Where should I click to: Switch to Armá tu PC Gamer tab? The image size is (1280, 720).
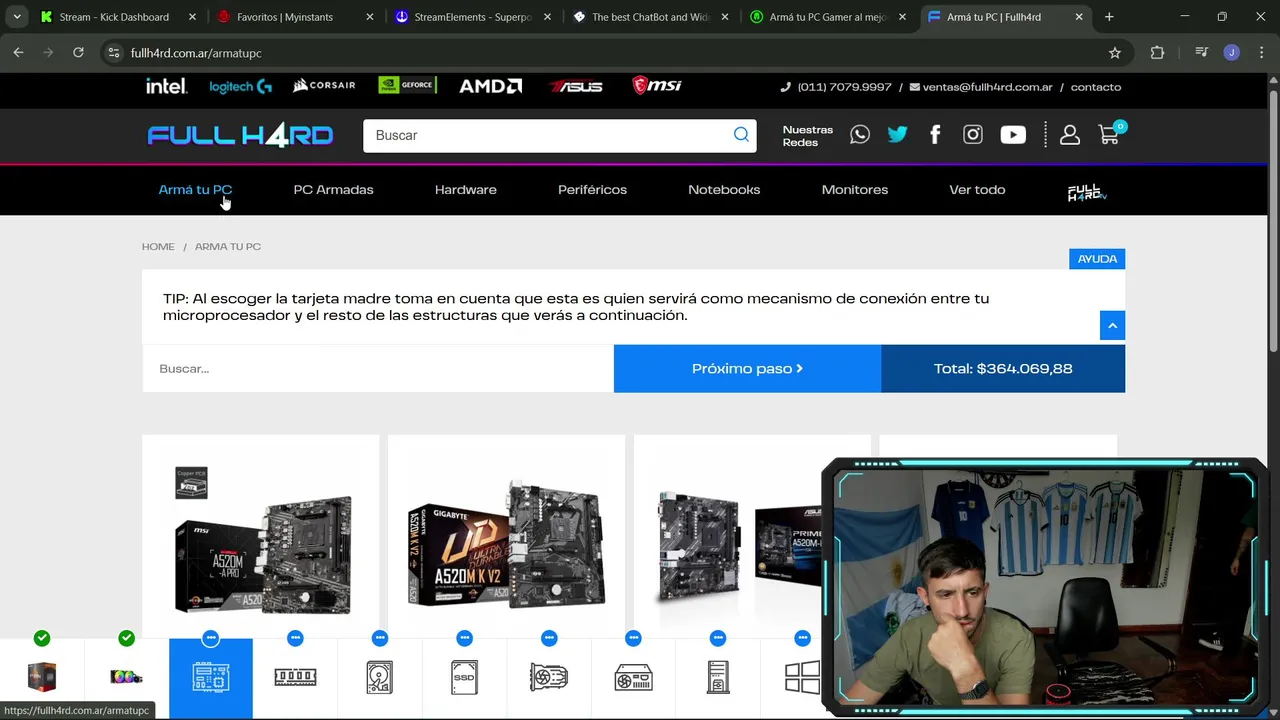coord(826,17)
